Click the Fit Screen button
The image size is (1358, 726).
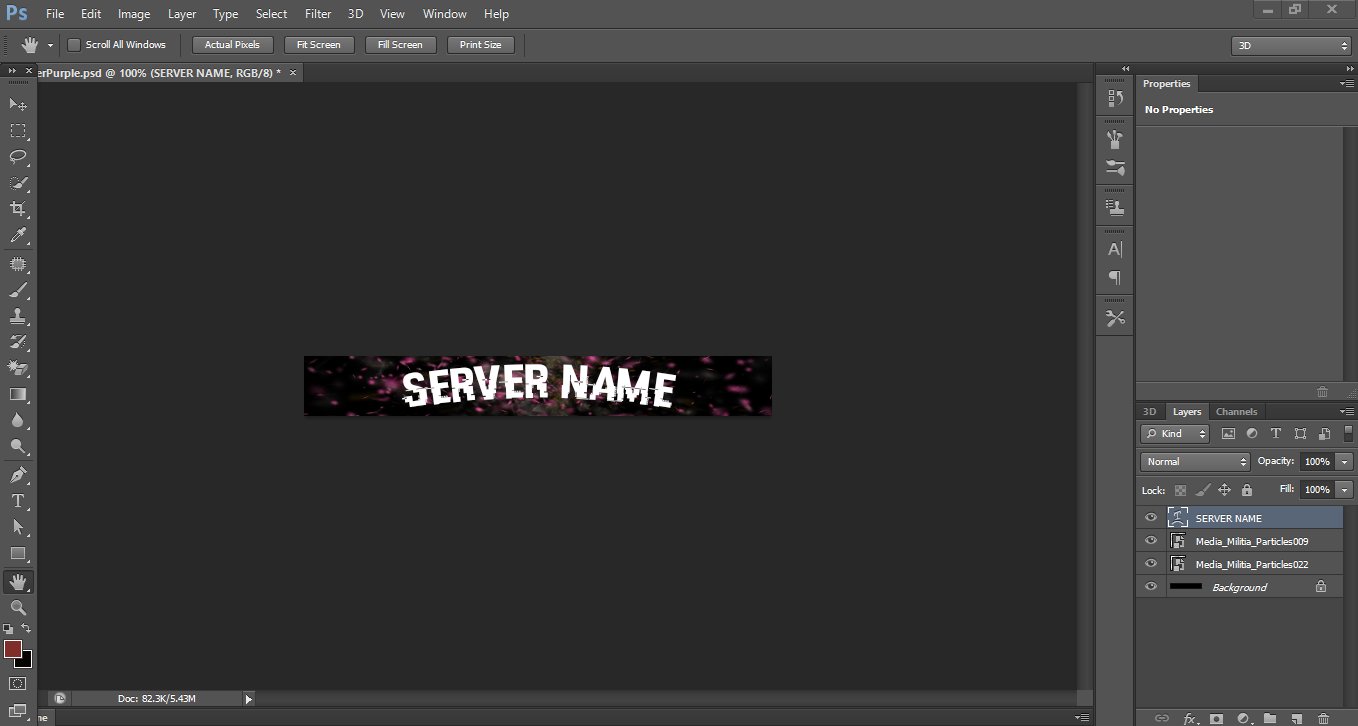(319, 45)
